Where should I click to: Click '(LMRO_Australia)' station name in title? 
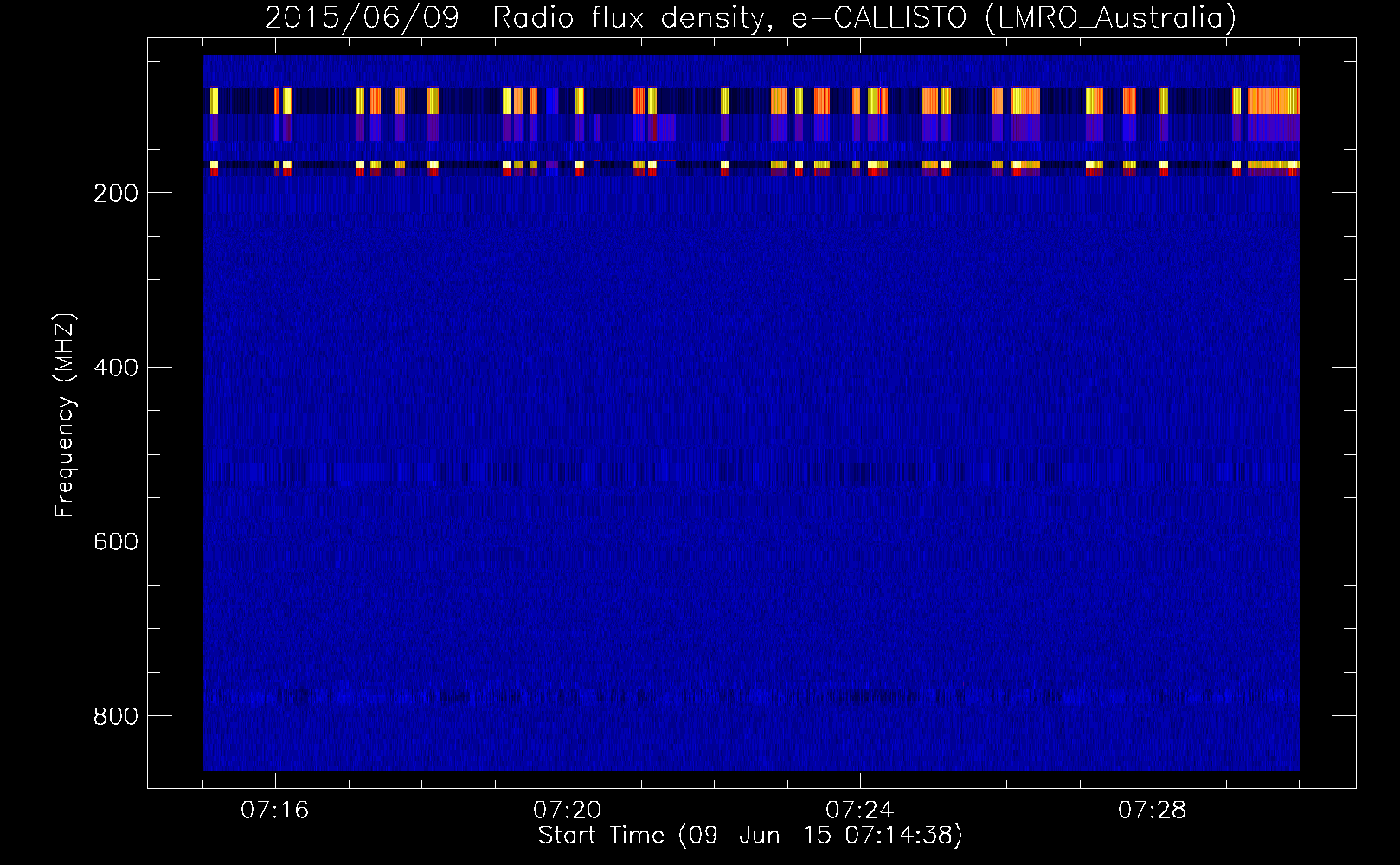click(x=1111, y=17)
